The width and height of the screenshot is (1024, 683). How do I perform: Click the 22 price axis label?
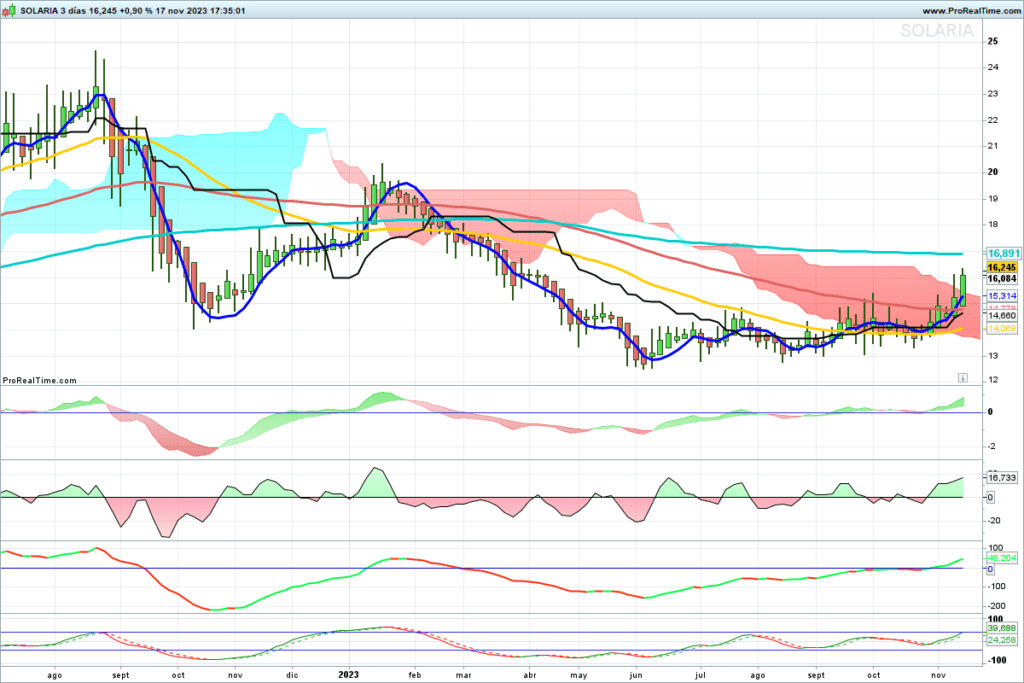pyautogui.click(x=993, y=120)
